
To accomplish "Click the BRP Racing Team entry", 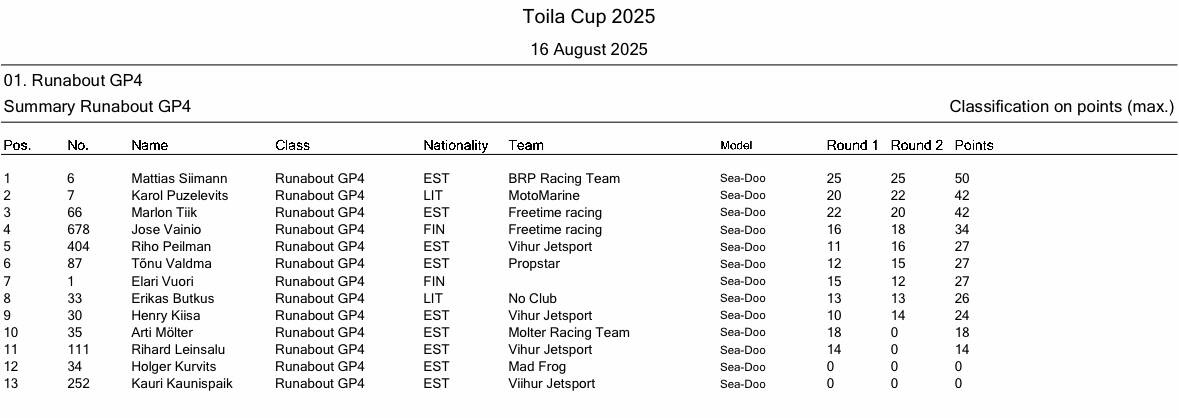I will pyautogui.click(x=564, y=179).
